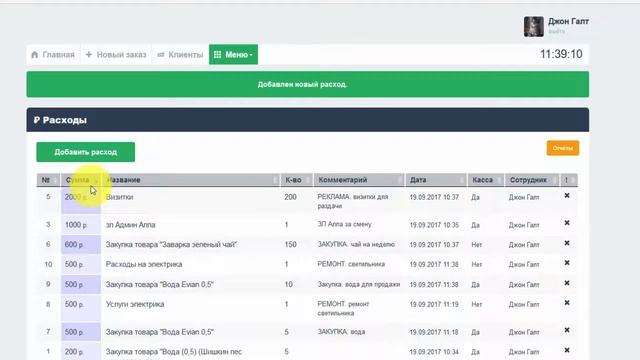Delete expense number 9 Вода Evian row

(567, 283)
